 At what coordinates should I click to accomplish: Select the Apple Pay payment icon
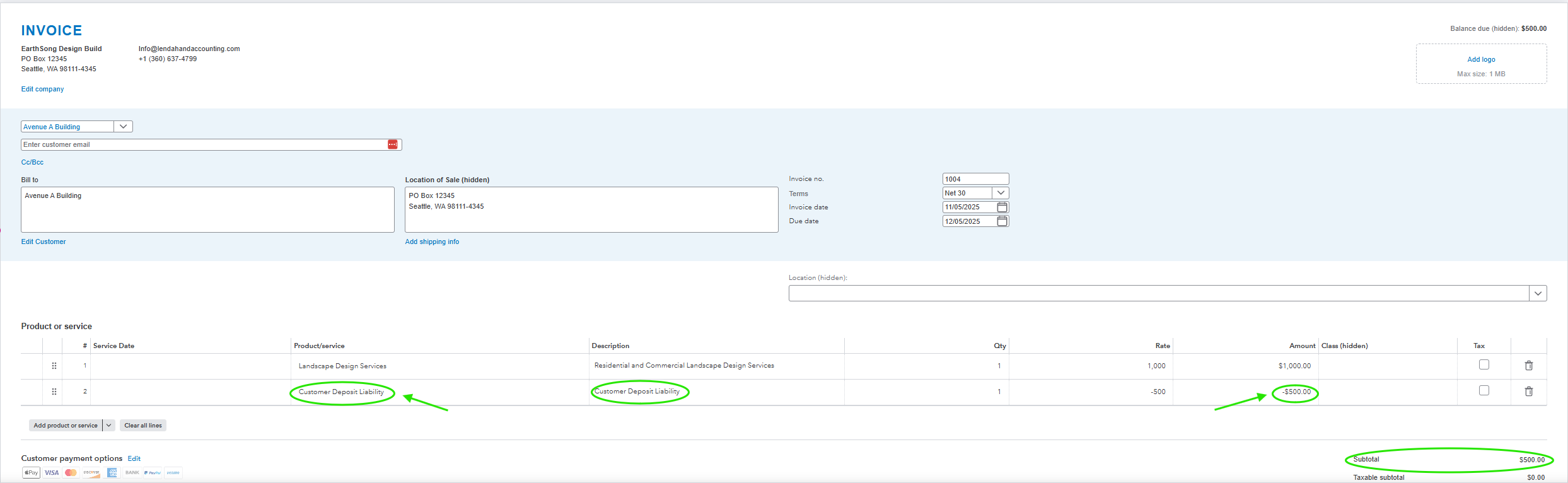point(31,472)
